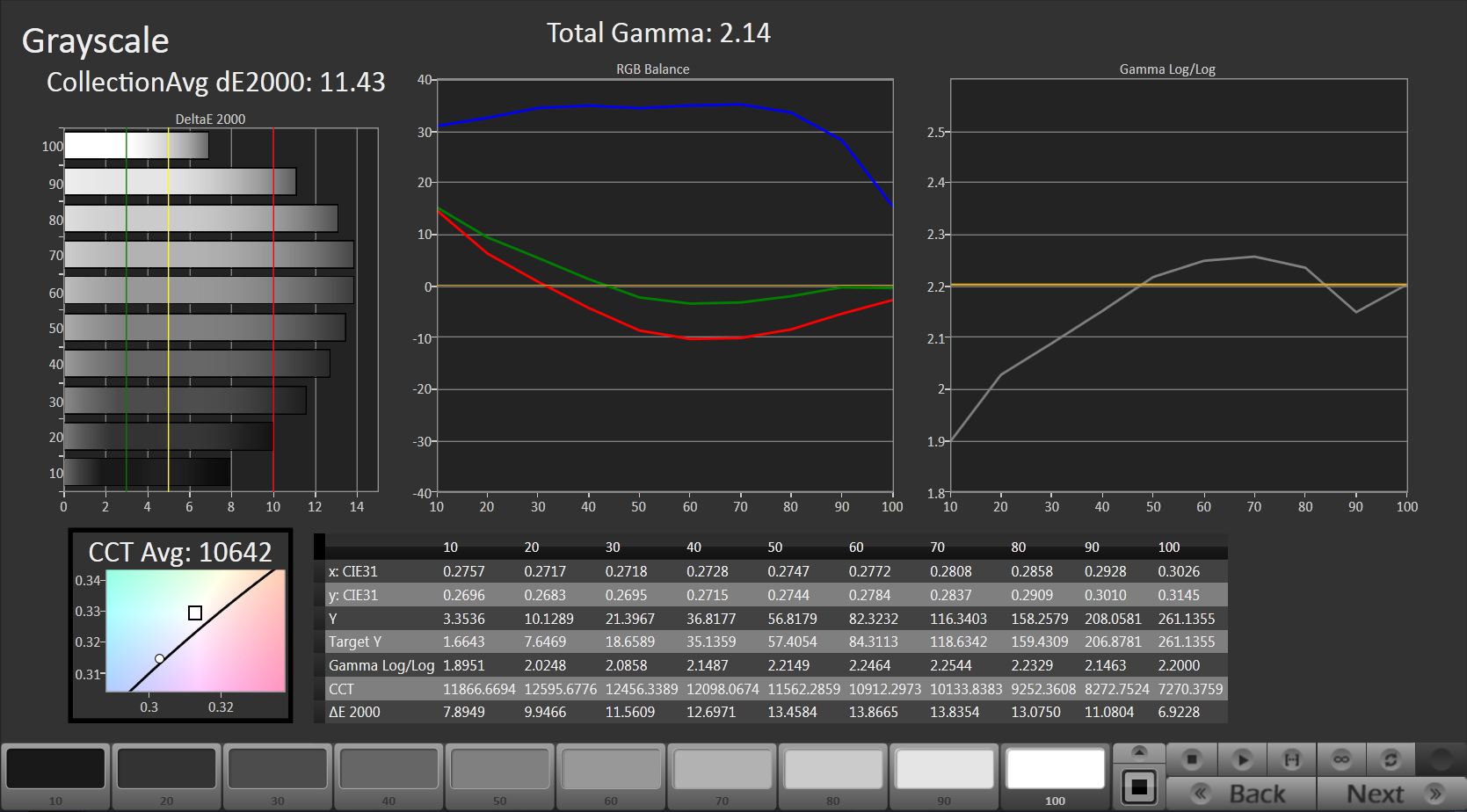Viewport: 1467px width, 812px height.
Task: Click the play read continuous icon
Action: (x=1241, y=758)
